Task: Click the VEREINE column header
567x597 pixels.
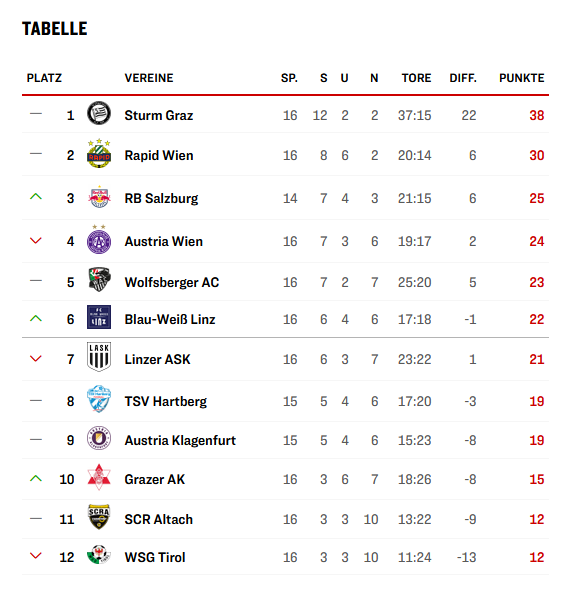Action: point(149,78)
